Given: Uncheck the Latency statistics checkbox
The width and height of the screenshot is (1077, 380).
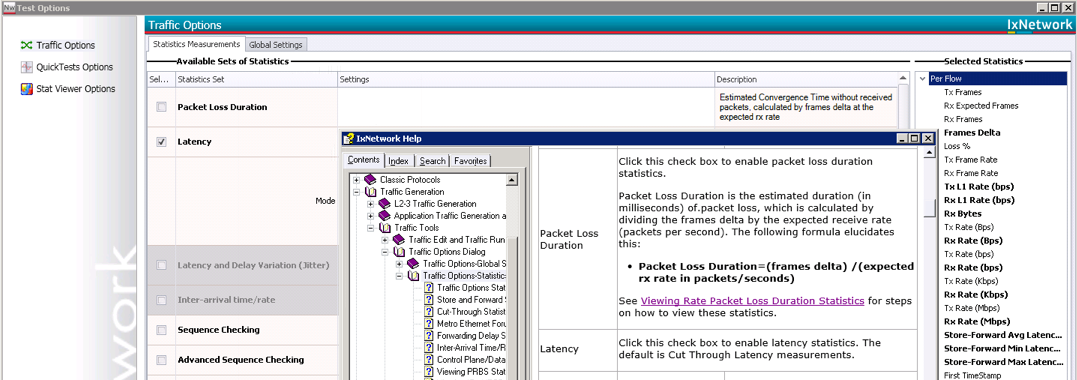Looking at the screenshot, I should point(161,142).
